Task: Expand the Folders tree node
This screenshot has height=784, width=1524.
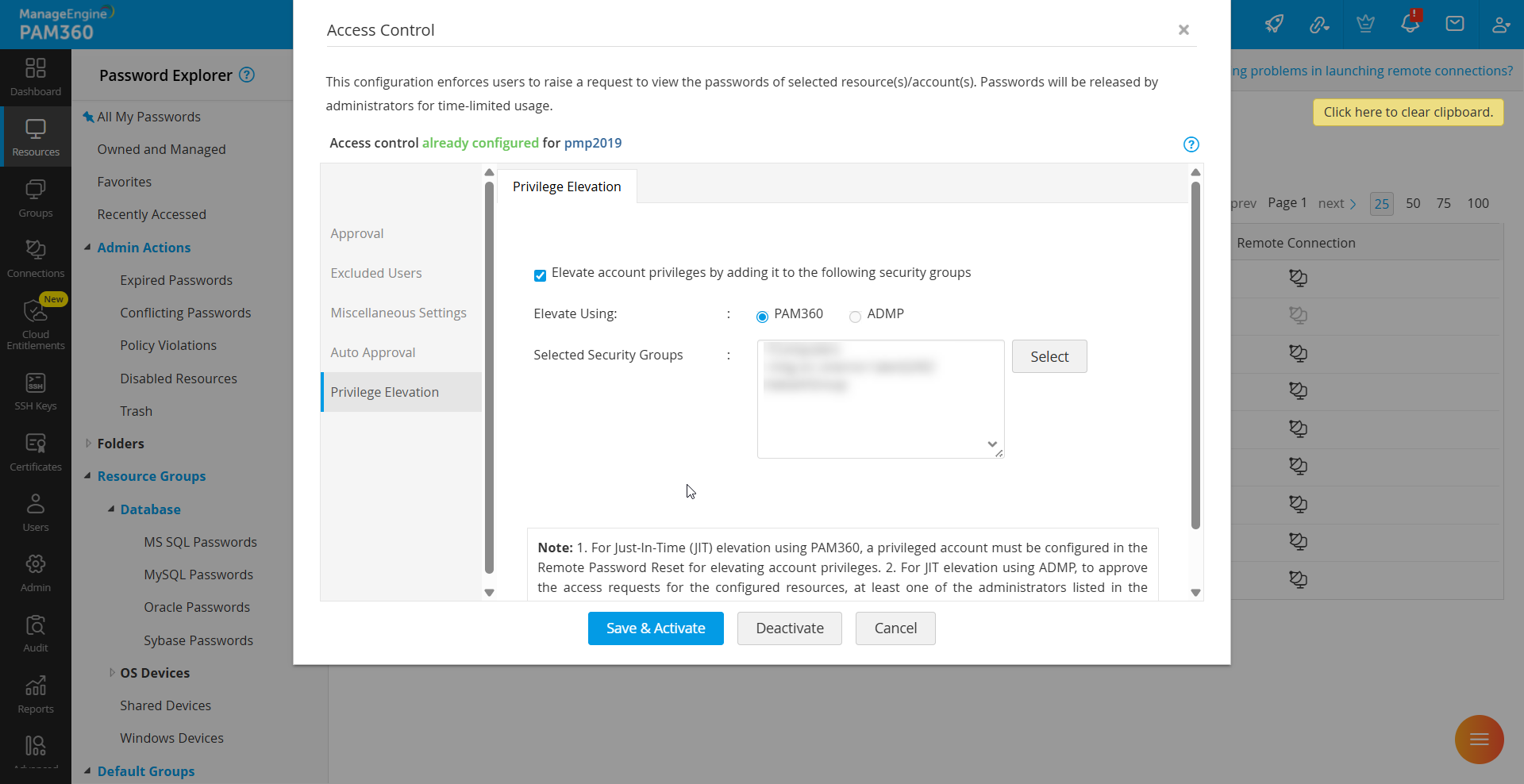Action: (x=87, y=444)
